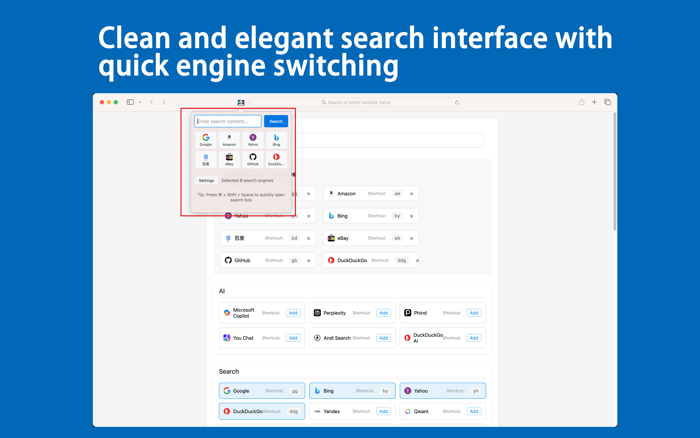Remove DuckDuckGo from selected engines
The width and height of the screenshot is (700, 438).
(417, 261)
